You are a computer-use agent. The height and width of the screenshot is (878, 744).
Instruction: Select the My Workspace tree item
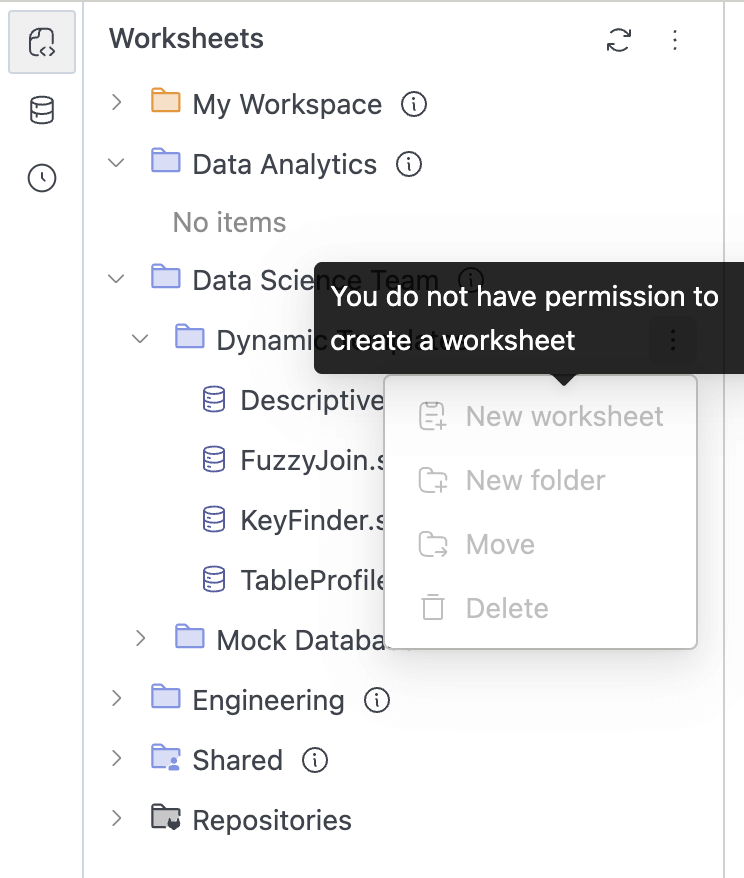[x=287, y=105]
